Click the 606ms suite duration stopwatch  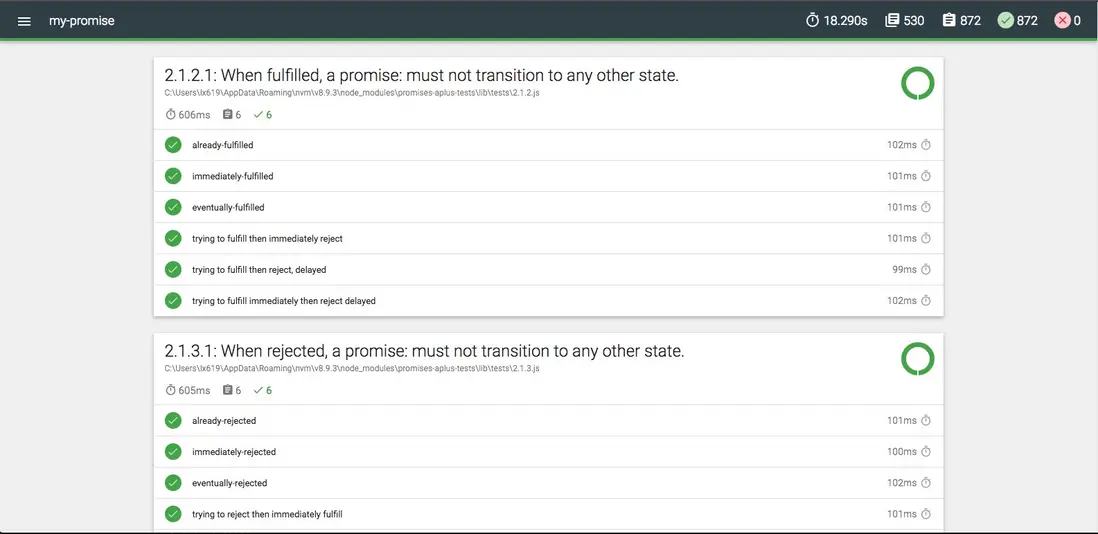point(170,114)
